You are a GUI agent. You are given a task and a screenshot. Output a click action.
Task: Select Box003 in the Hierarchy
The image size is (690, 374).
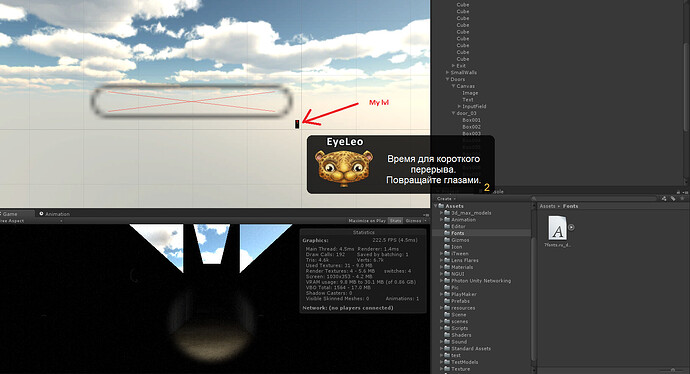pyautogui.click(x=471, y=133)
